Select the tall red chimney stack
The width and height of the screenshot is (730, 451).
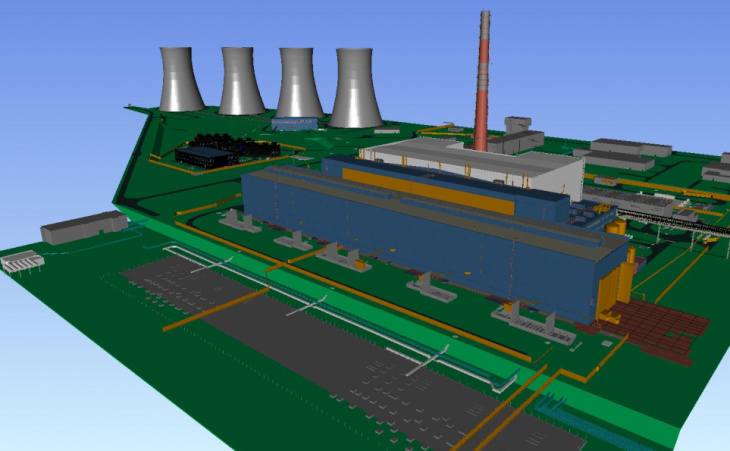[482, 81]
